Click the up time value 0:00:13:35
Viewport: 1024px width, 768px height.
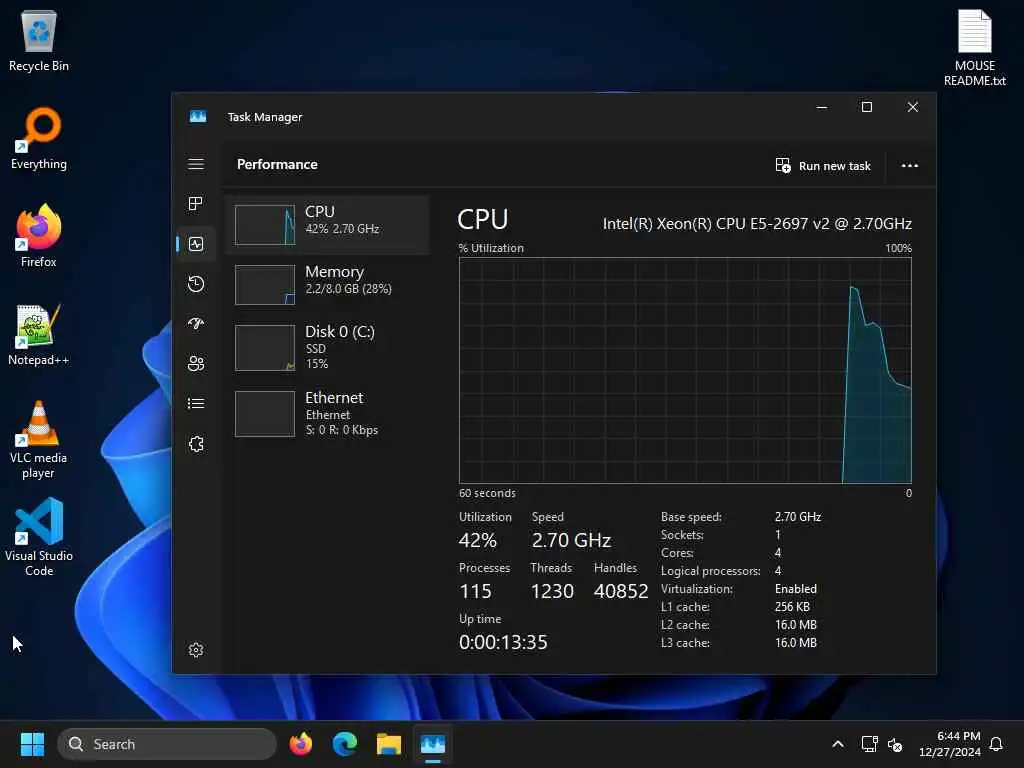pyautogui.click(x=503, y=642)
